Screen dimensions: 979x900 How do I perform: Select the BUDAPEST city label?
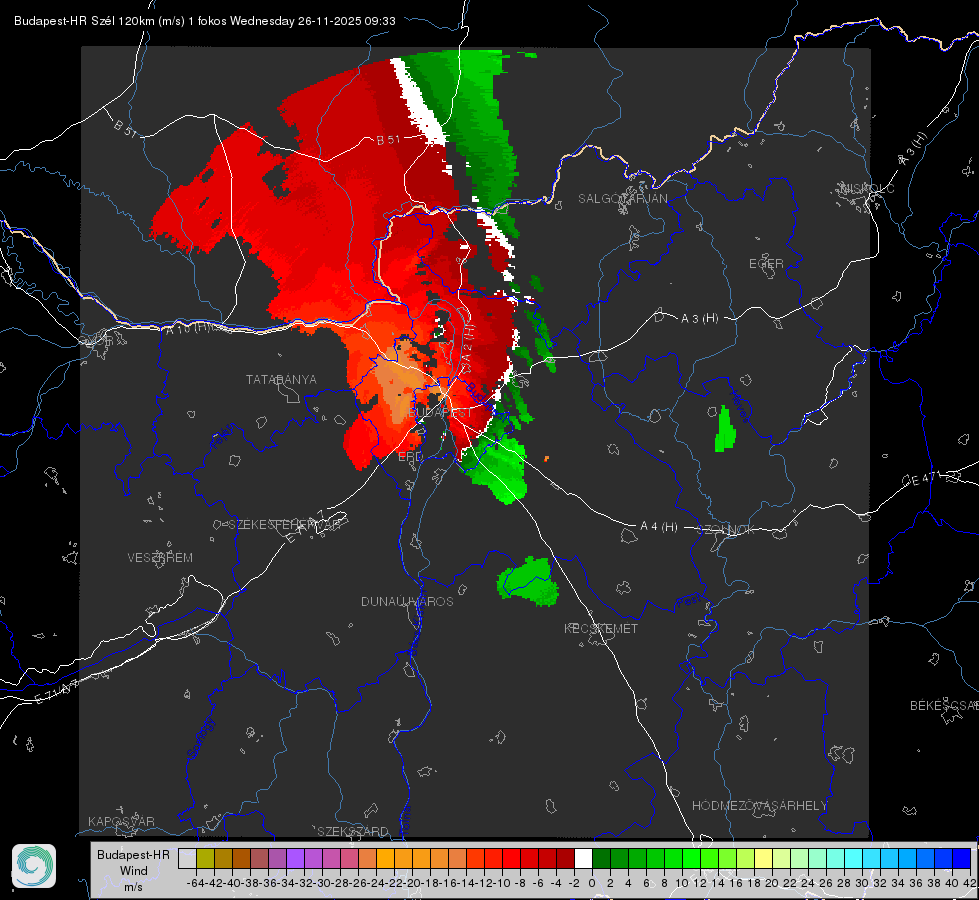coord(441,413)
